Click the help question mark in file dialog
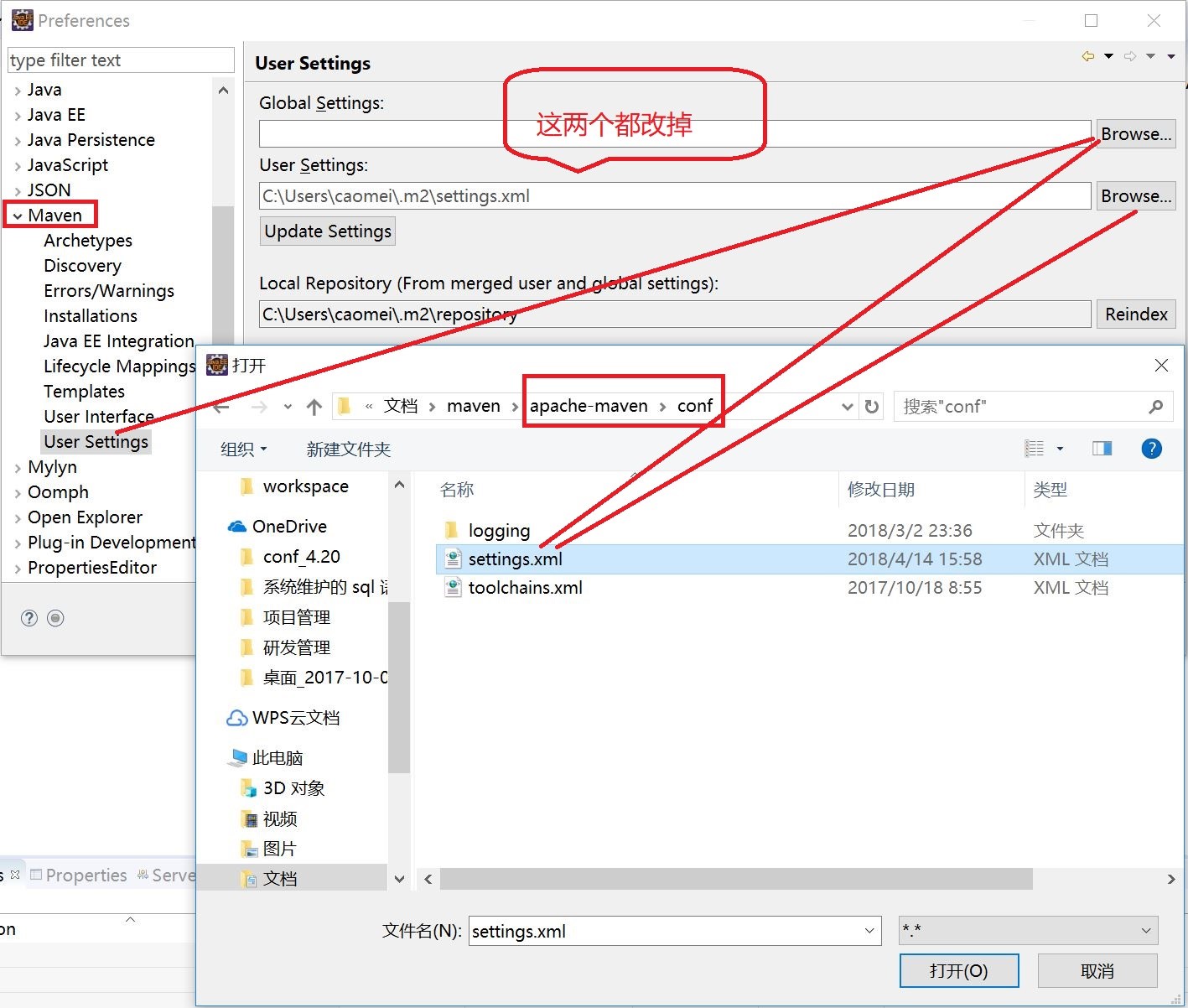 coord(1151,449)
